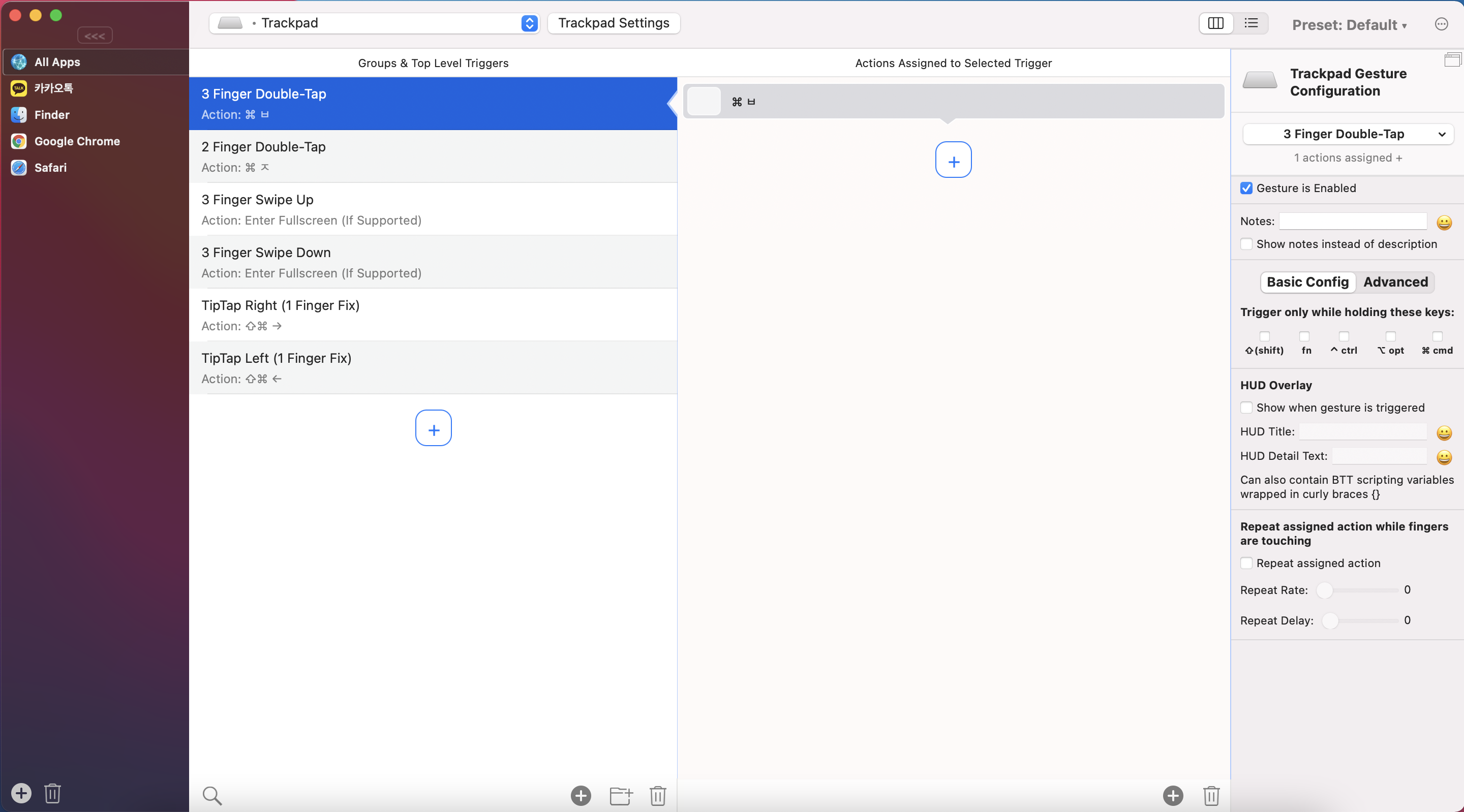Viewport: 1464px width, 812px height.
Task: Click the large plus under assigned actions
Action: [954, 160]
